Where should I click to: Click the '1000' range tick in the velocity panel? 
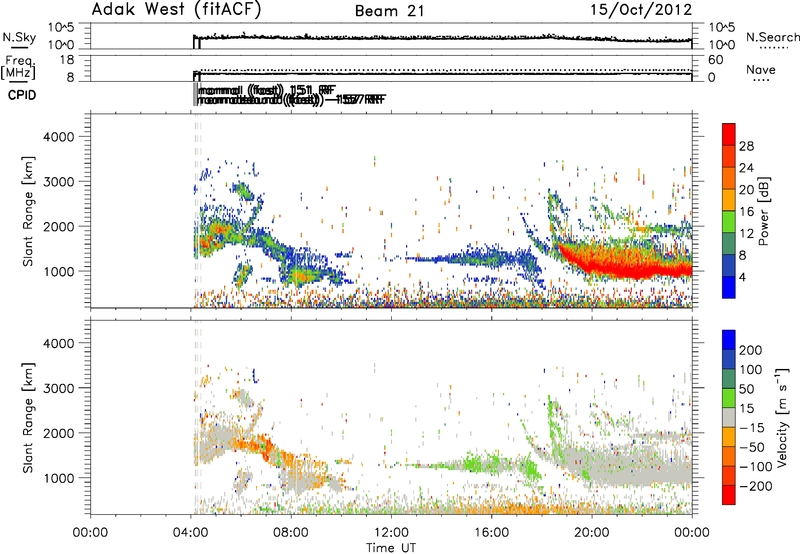58,478
